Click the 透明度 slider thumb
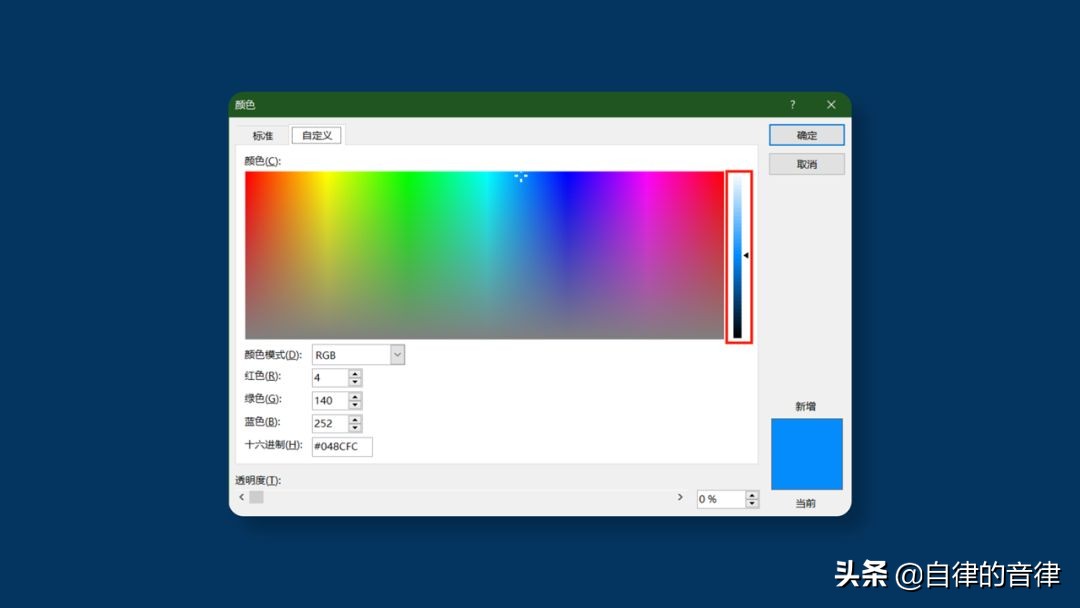The width and height of the screenshot is (1080, 608). (256, 497)
